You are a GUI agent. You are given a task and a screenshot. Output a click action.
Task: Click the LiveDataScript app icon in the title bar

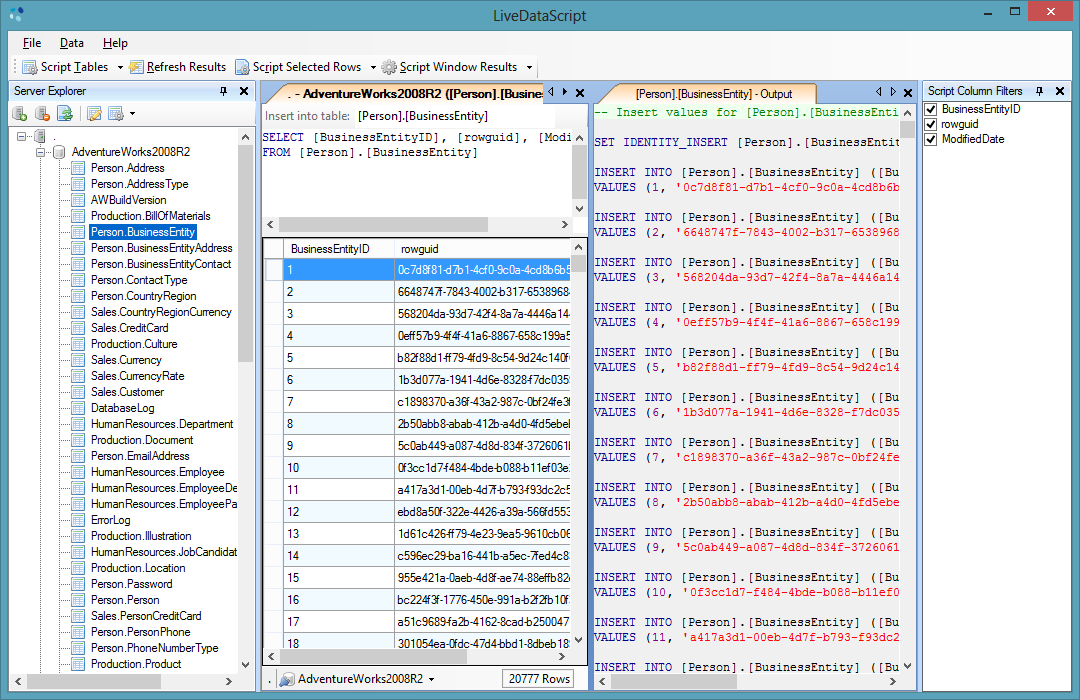pos(17,13)
